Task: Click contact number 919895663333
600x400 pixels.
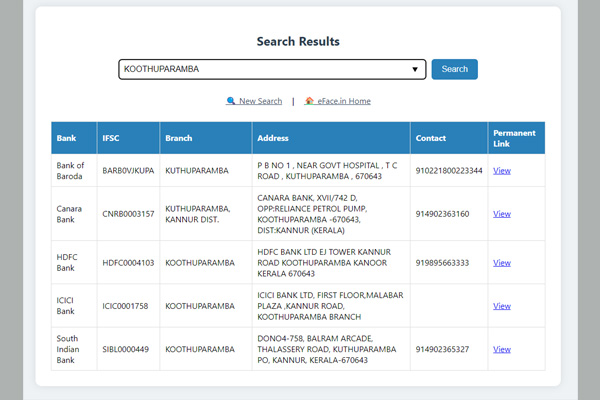Action: [442, 263]
